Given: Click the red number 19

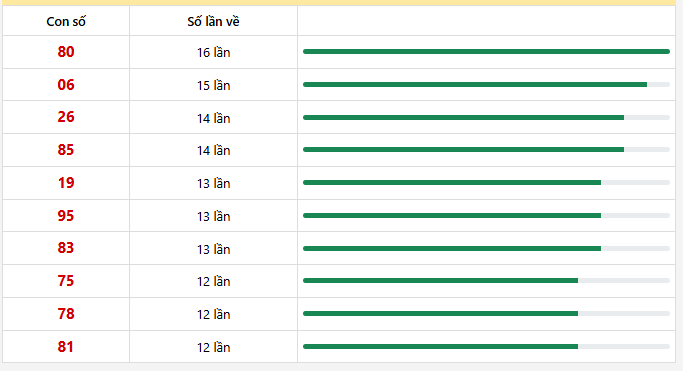Looking at the screenshot, I should coord(66,183).
